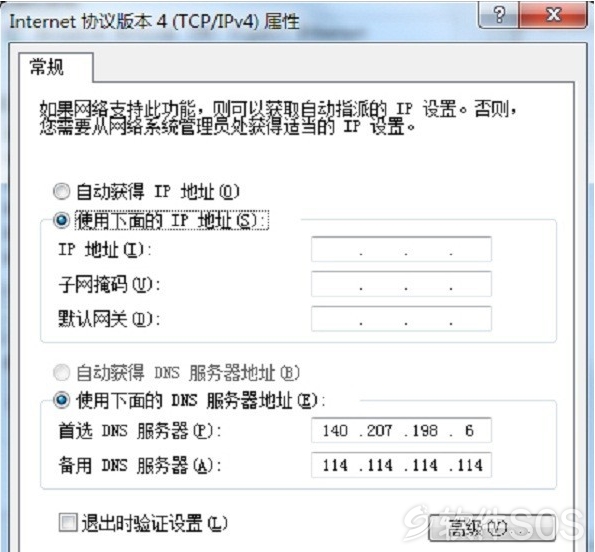This screenshot has height=552, width=595.
Task: Click the 198 octet in preferred DNS
Action: pyautogui.click(x=425, y=431)
